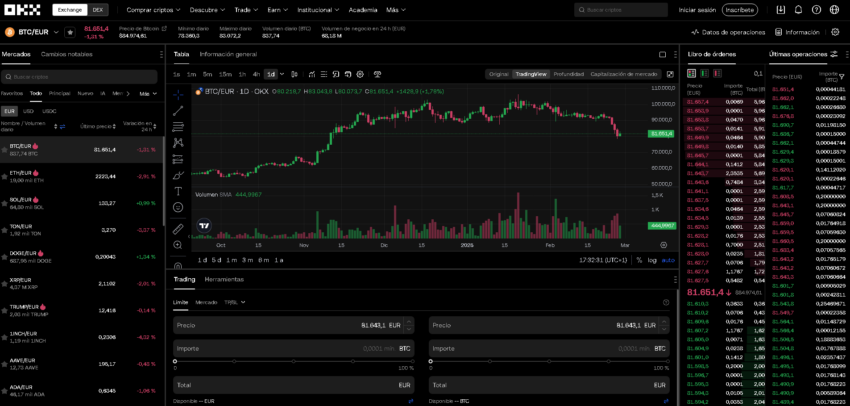Open Datos de operaciones
850x406 pixels.
(728, 32)
